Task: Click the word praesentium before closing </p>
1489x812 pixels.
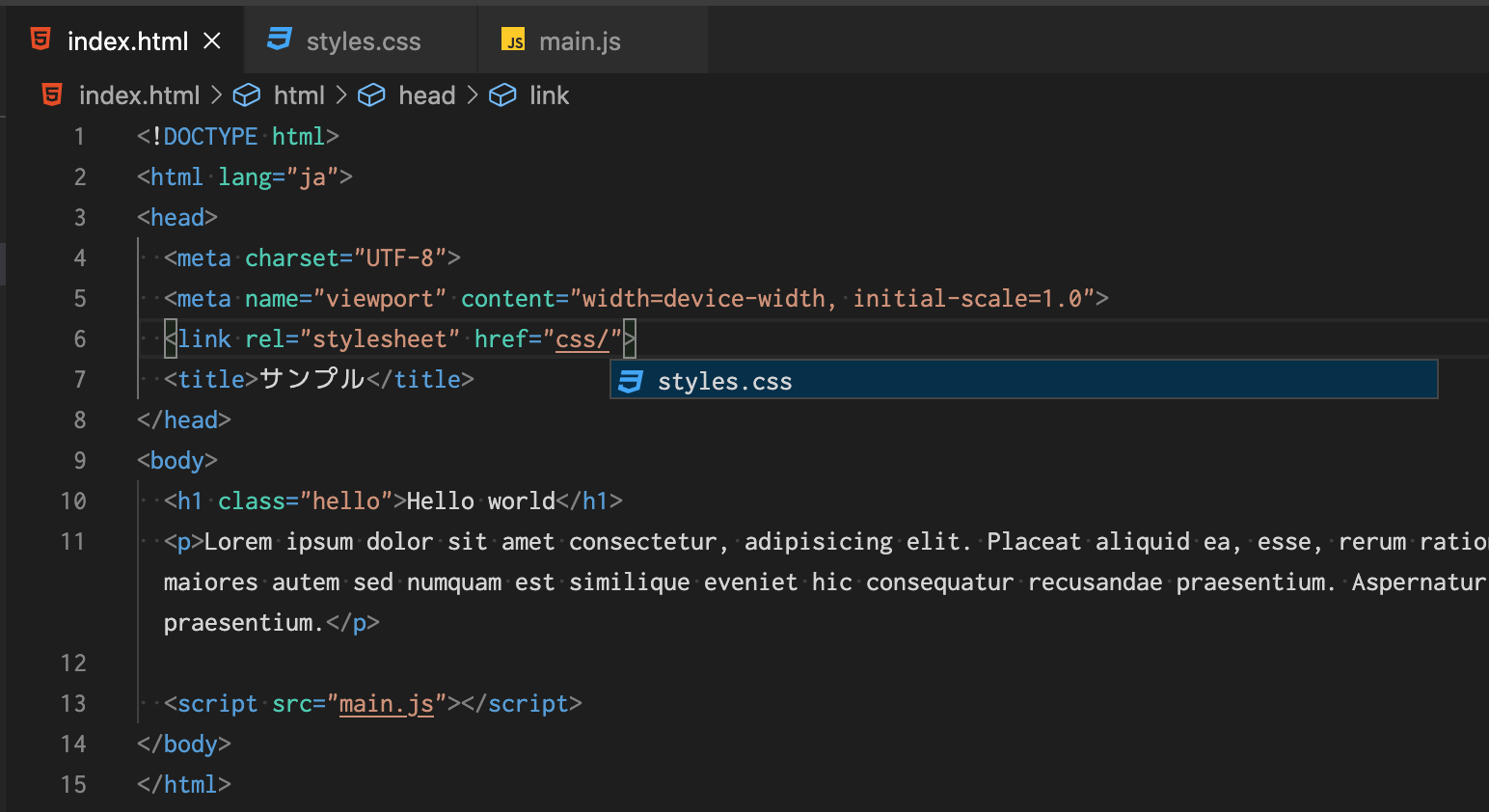Action: tap(238, 623)
